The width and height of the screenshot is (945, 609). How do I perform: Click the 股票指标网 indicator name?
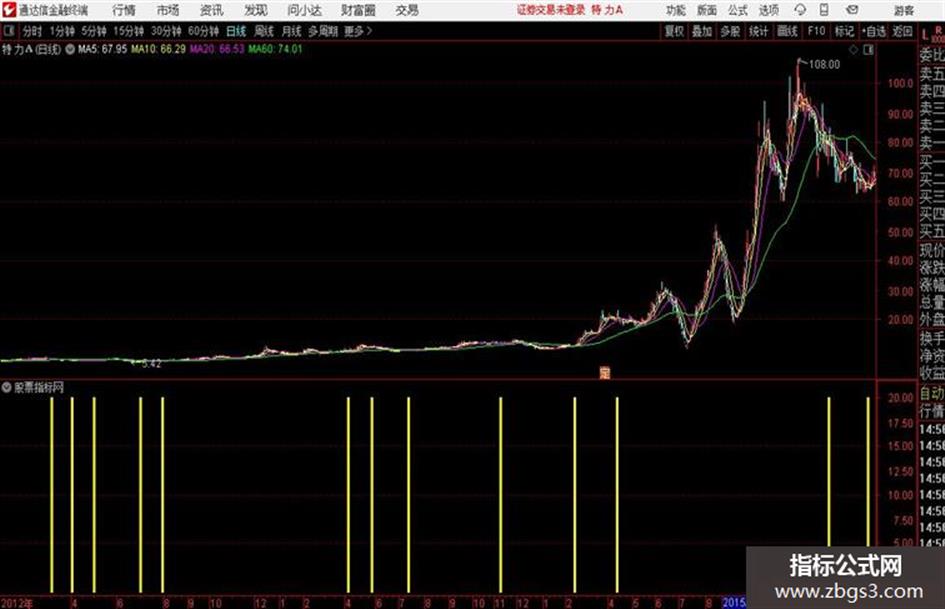click(x=39, y=388)
